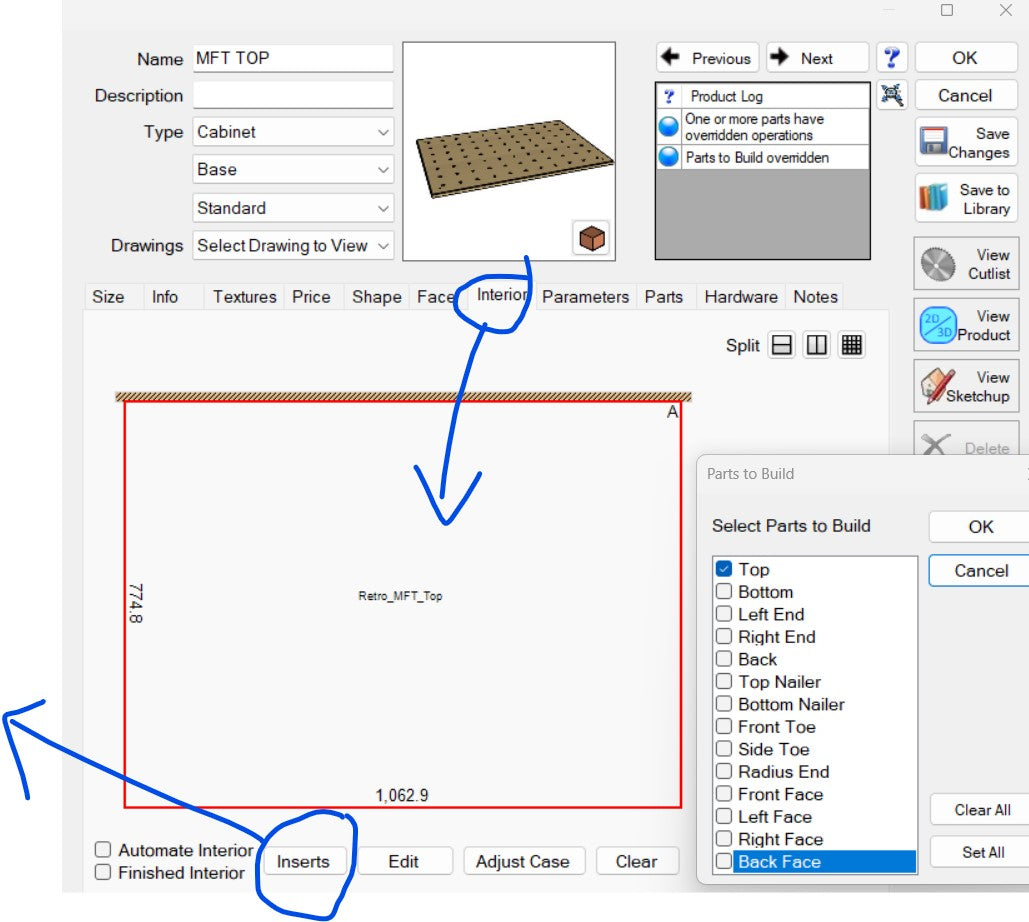Select the grid split icon
This screenshot has height=922, width=1029.
pos(851,345)
